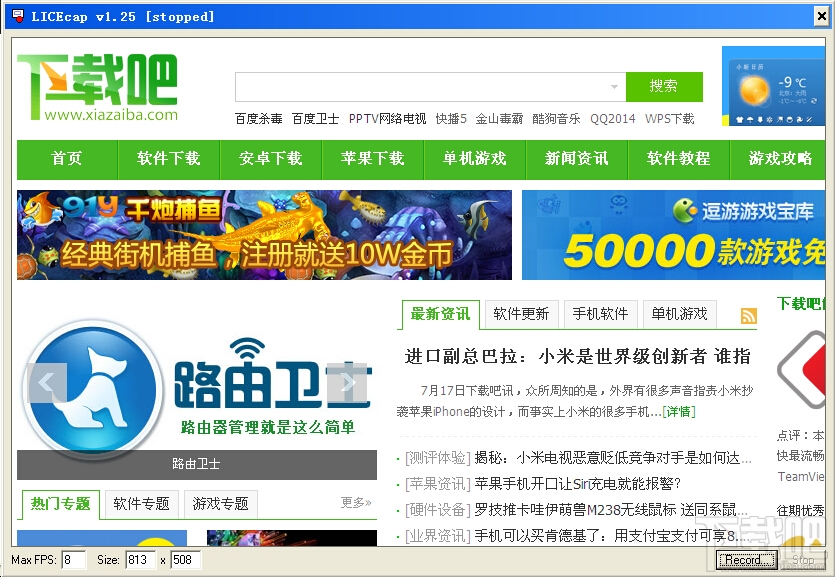Show the previous slide in the carousel

point(47,382)
